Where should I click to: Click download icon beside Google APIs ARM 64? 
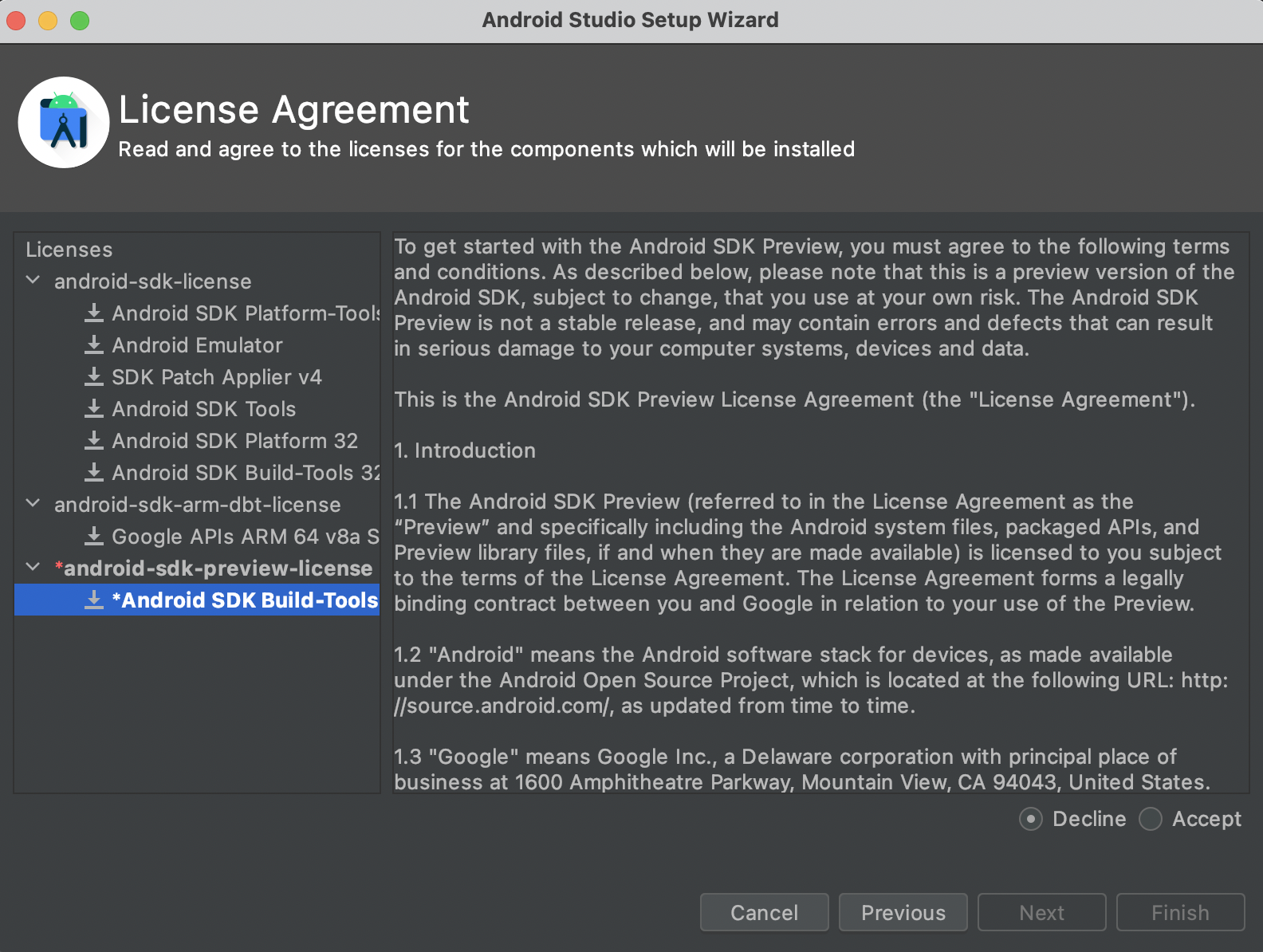click(x=94, y=536)
